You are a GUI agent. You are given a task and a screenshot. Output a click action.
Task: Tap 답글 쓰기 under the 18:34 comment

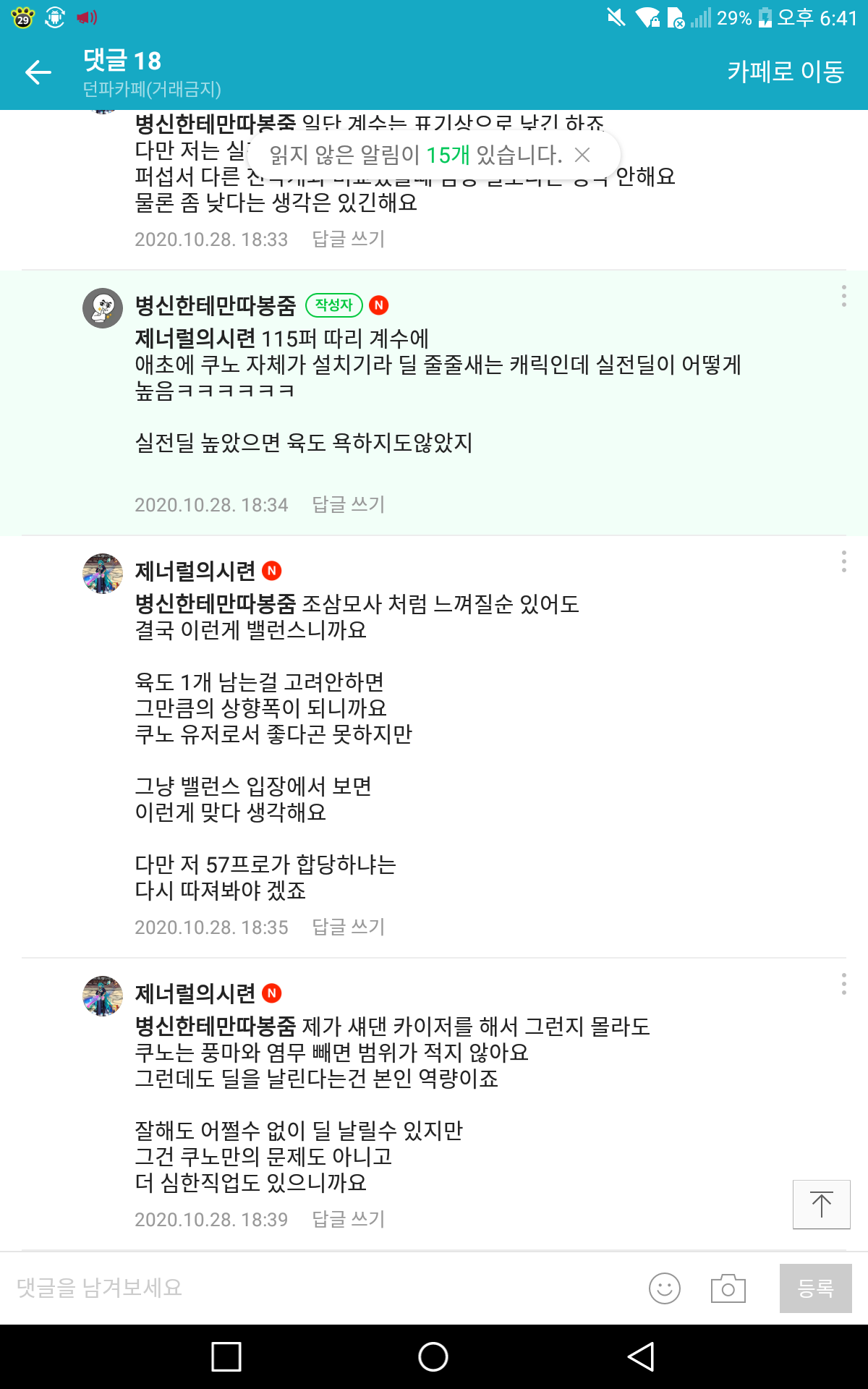click(348, 504)
